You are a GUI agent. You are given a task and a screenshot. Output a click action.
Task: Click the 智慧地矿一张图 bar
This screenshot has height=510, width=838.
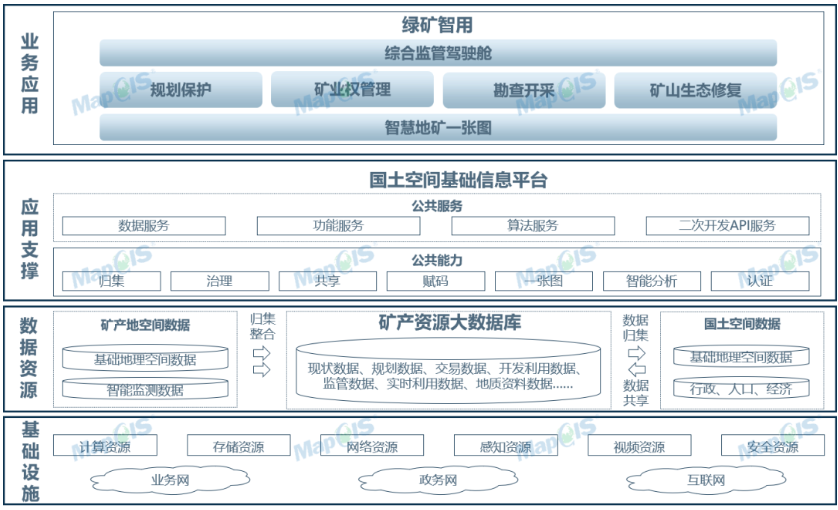(438, 127)
